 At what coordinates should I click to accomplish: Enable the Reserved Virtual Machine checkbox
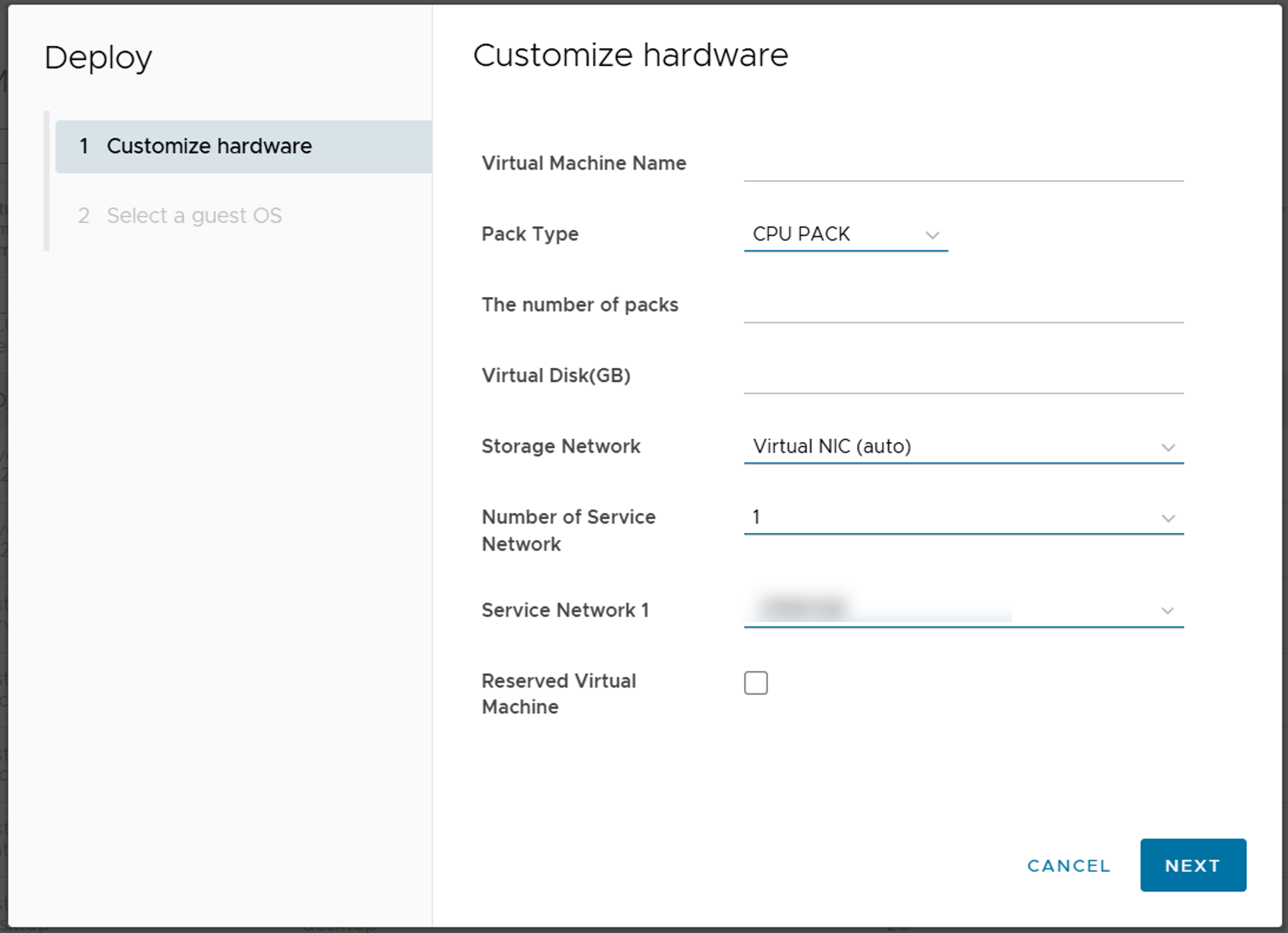[x=755, y=683]
